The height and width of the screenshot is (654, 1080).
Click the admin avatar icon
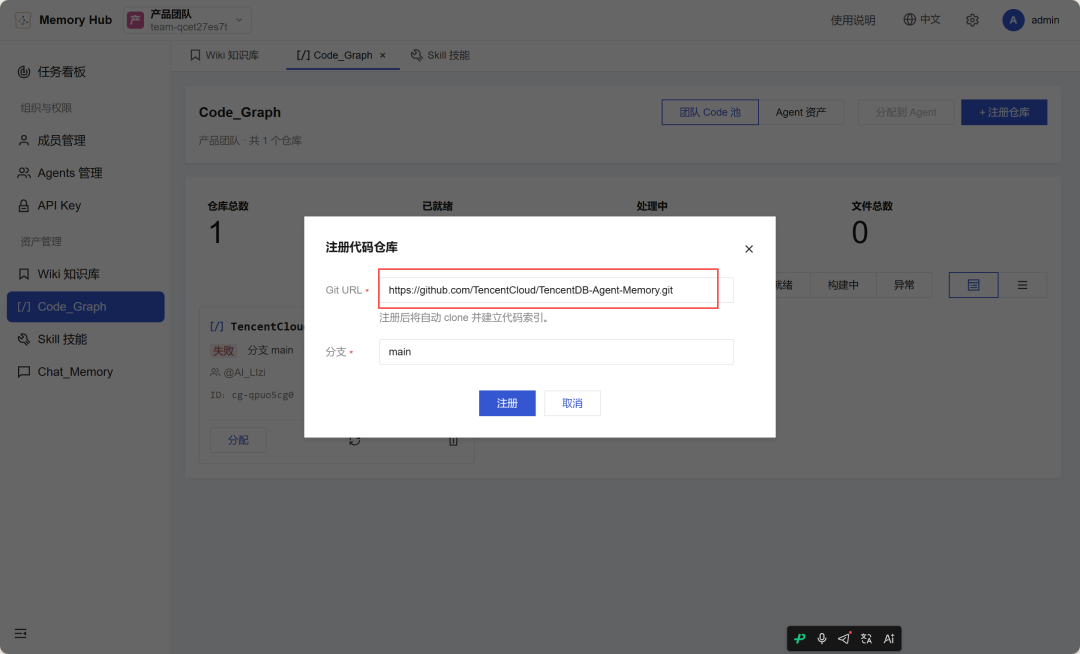[1012, 20]
